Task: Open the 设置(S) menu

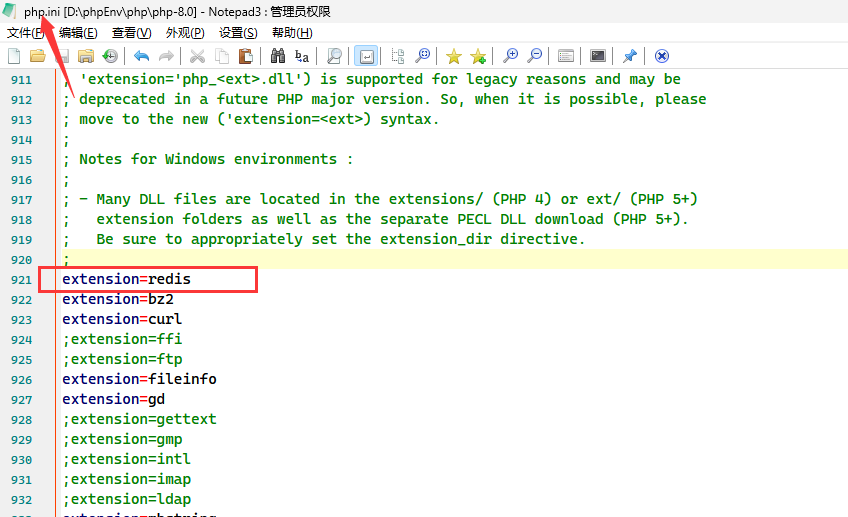Action: point(238,33)
